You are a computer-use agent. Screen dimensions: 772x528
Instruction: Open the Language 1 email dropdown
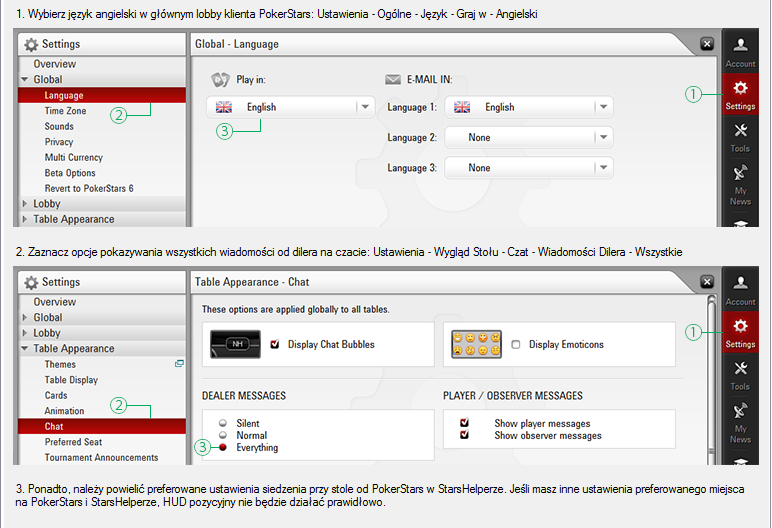pos(529,107)
